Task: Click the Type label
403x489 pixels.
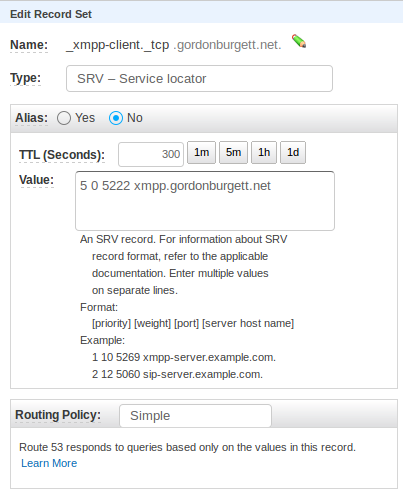Action: pos(25,78)
